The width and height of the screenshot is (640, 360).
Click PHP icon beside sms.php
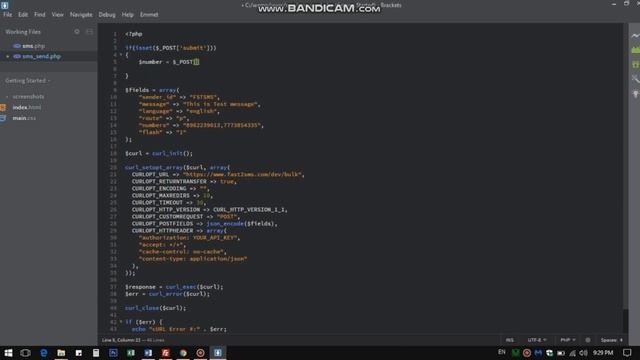pos(17,46)
